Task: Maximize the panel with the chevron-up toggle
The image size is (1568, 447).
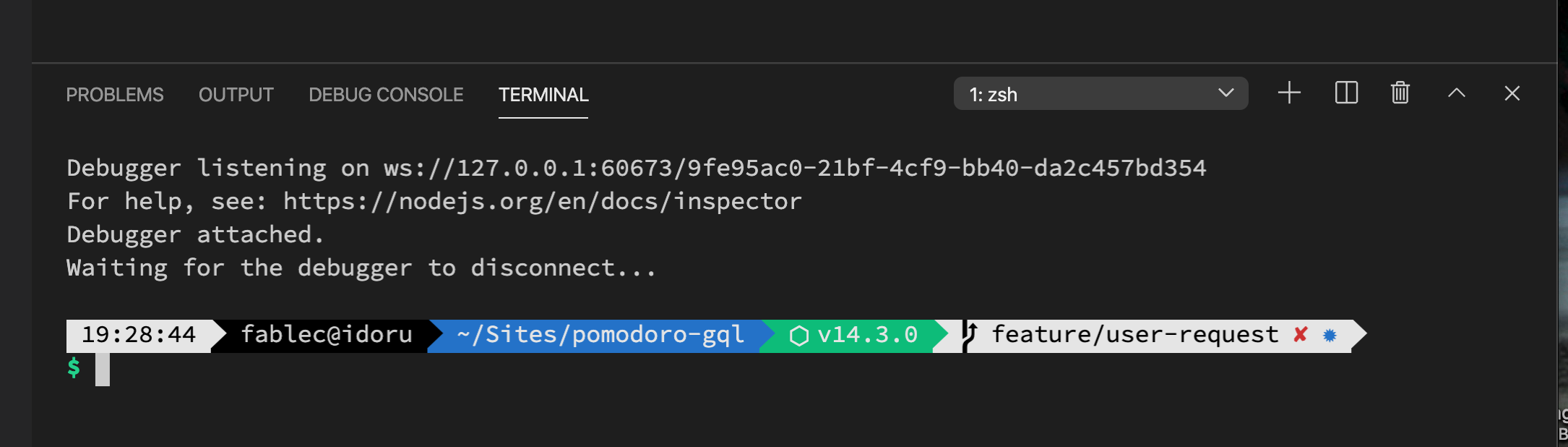Action: click(1456, 93)
